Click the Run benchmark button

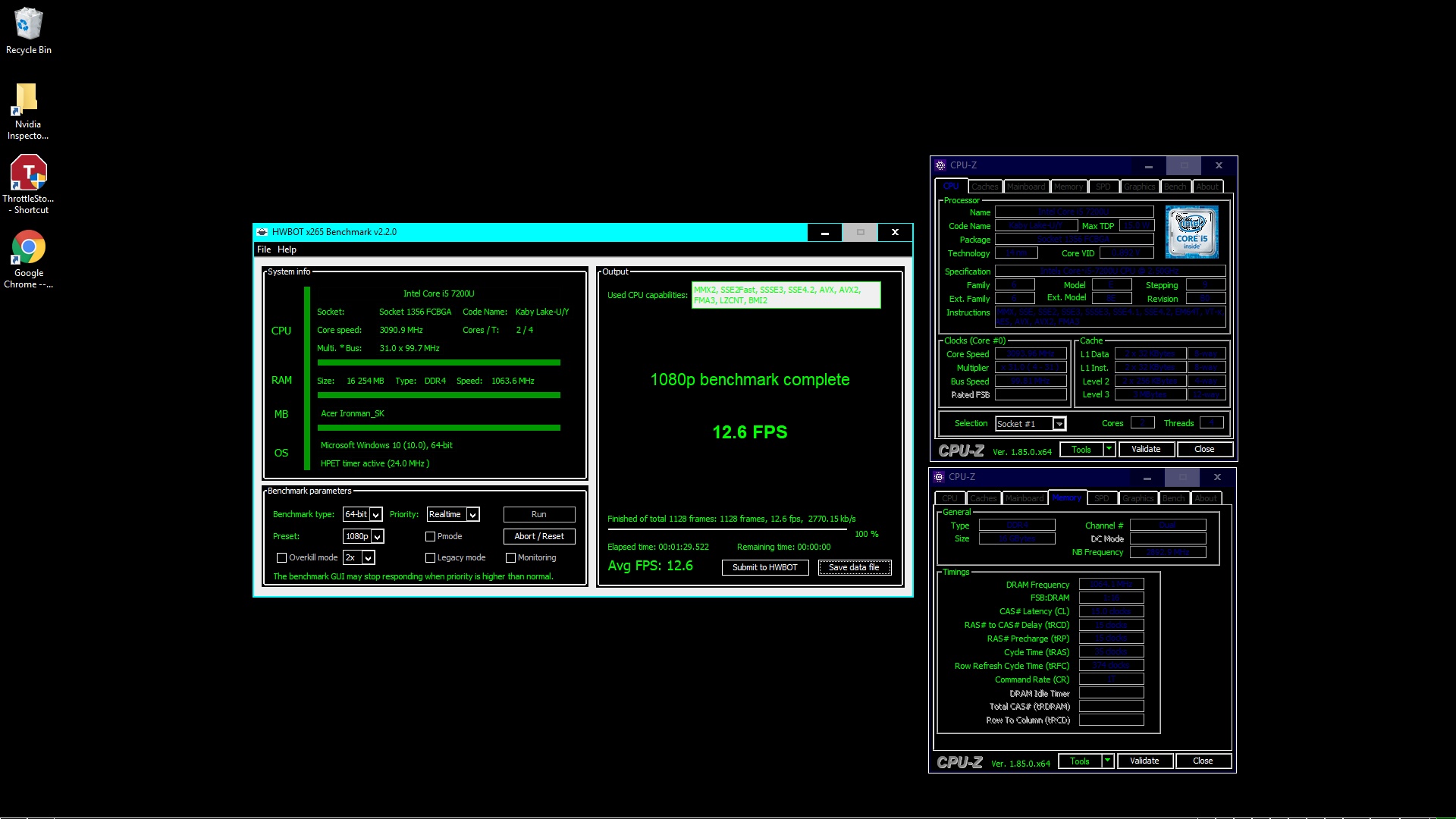point(539,514)
